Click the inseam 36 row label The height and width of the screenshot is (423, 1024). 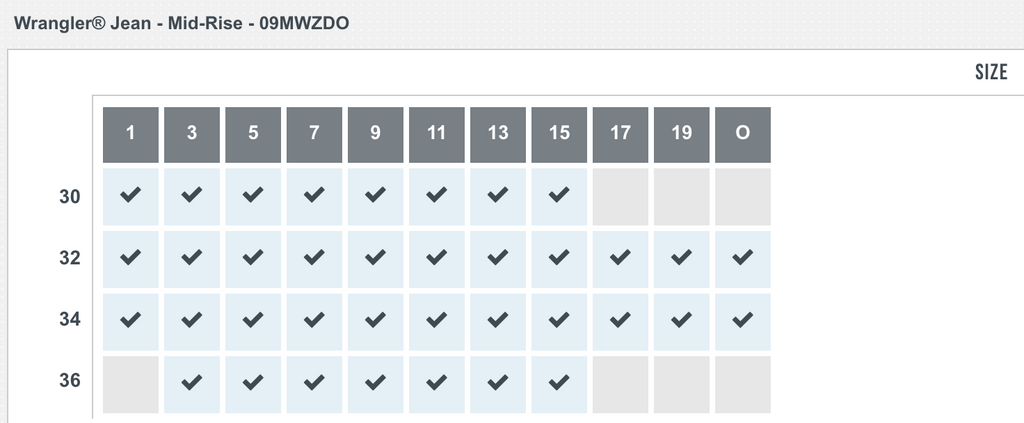[68, 381]
